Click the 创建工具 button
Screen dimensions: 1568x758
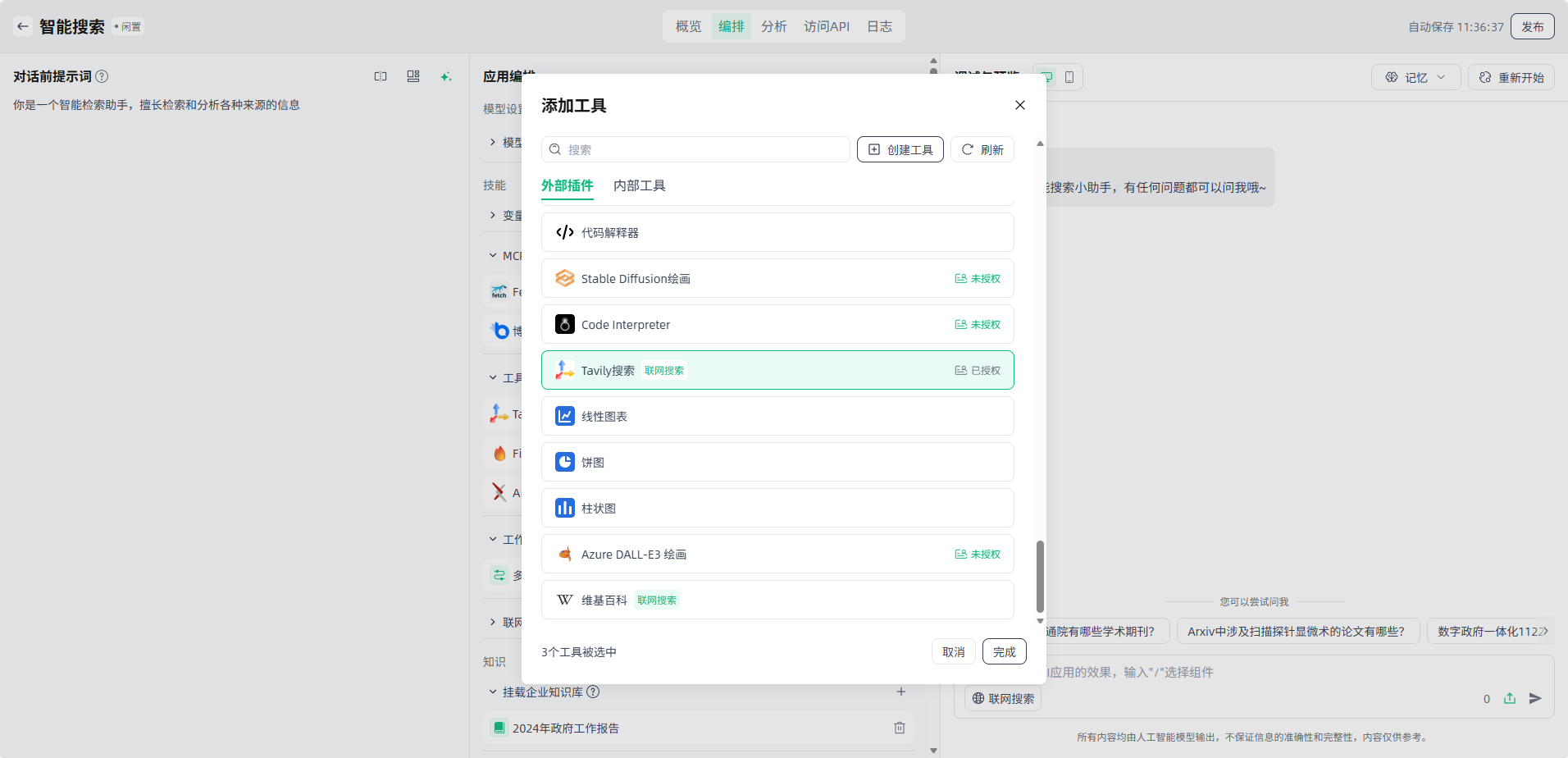(x=900, y=149)
